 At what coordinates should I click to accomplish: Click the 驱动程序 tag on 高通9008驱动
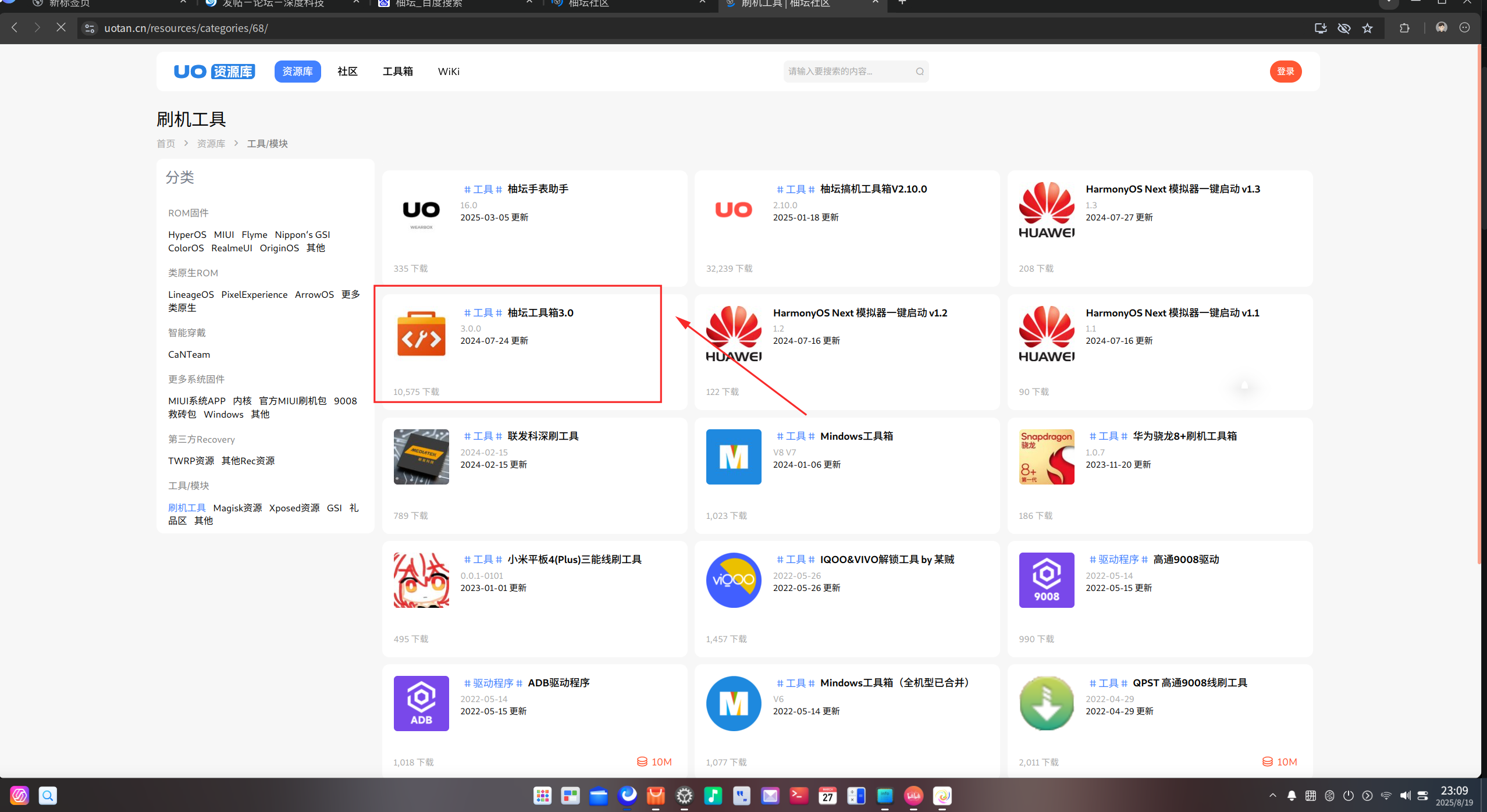(1118, 560)
